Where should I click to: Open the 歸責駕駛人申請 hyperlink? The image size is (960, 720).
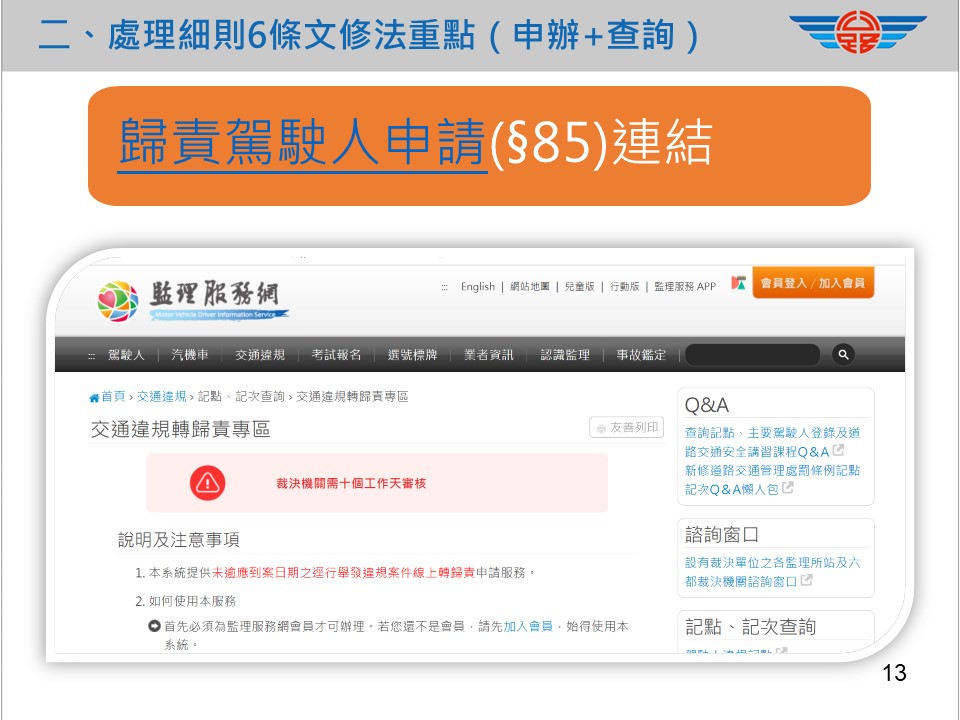click(x=300, y=143)
